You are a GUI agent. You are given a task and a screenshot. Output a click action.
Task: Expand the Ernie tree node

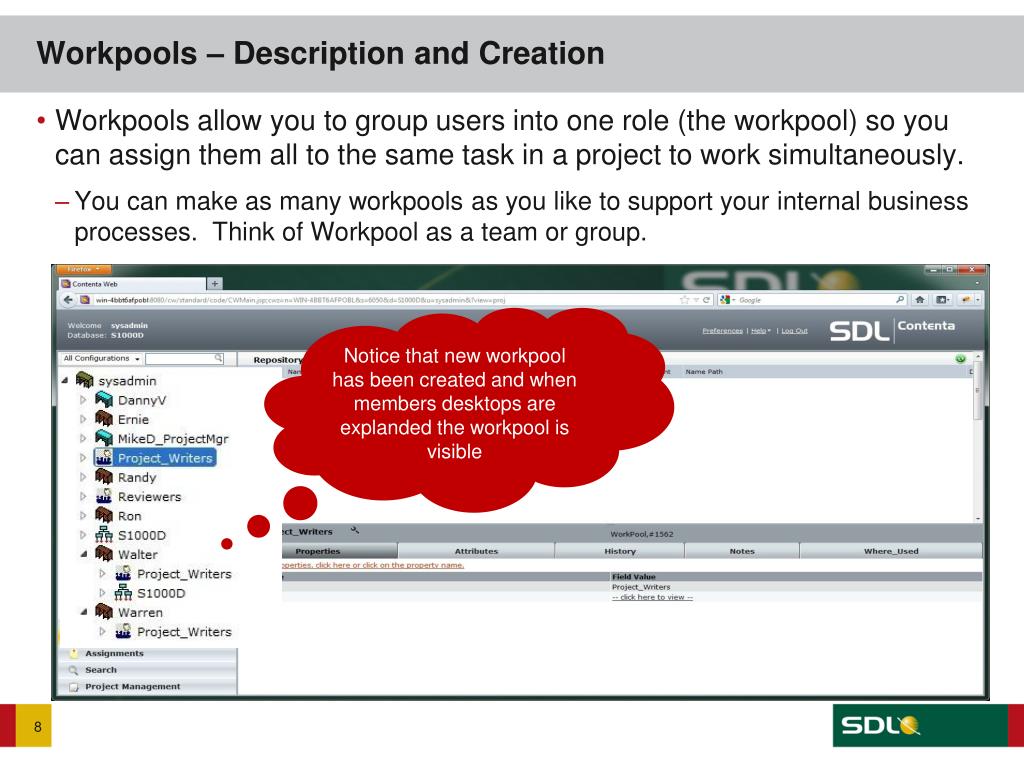click(83, 419)
